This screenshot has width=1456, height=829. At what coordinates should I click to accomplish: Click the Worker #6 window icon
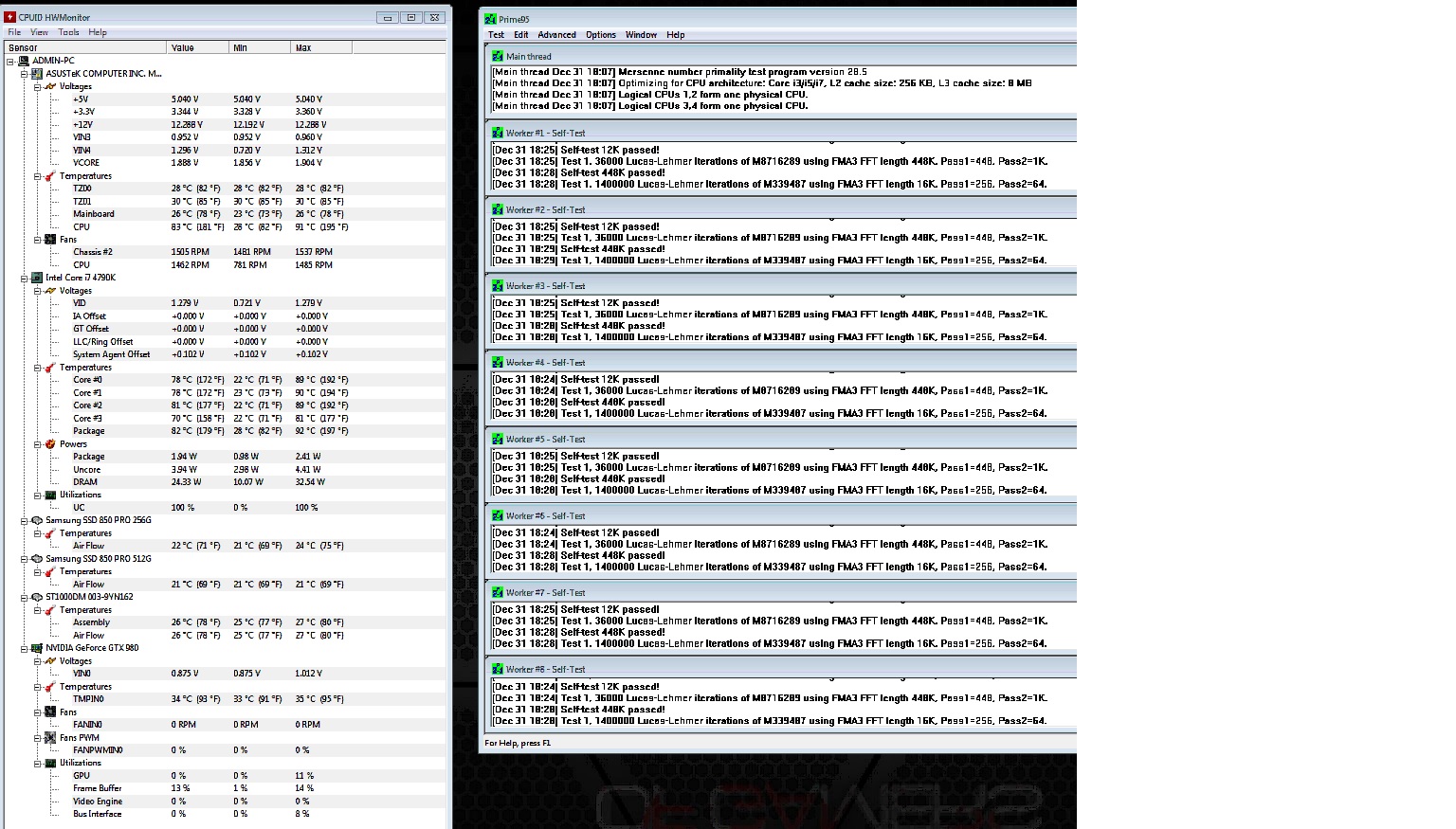pyautogui.click(x=498, y=515)
